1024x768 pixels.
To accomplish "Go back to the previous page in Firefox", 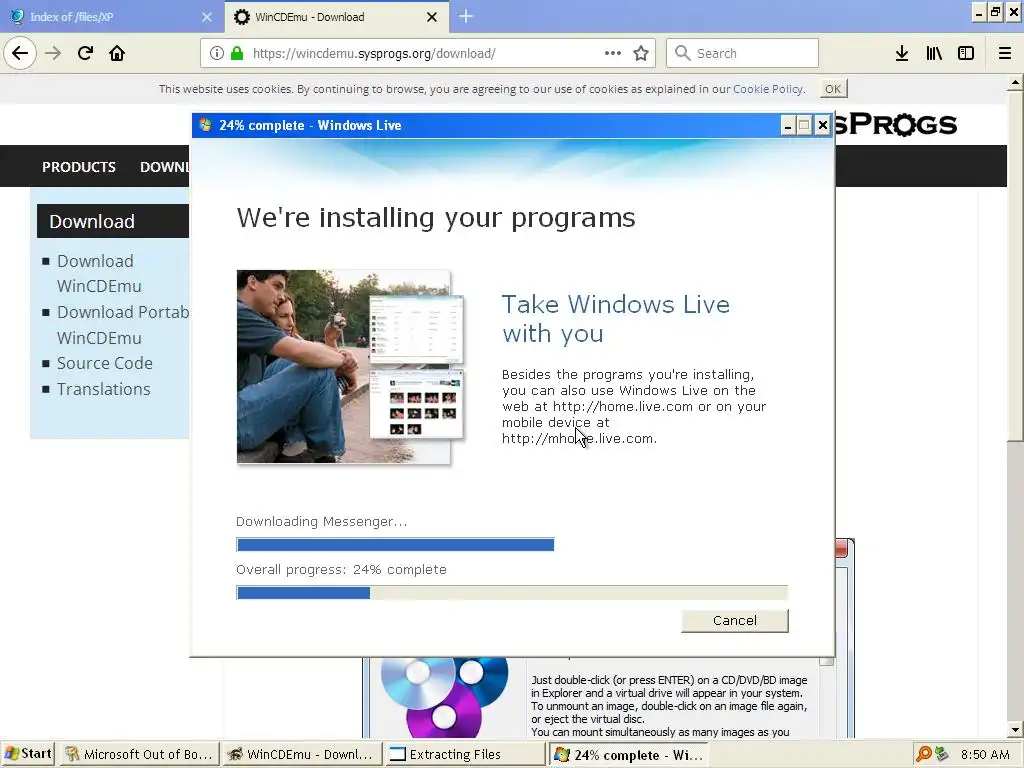I will pos(20,53).
